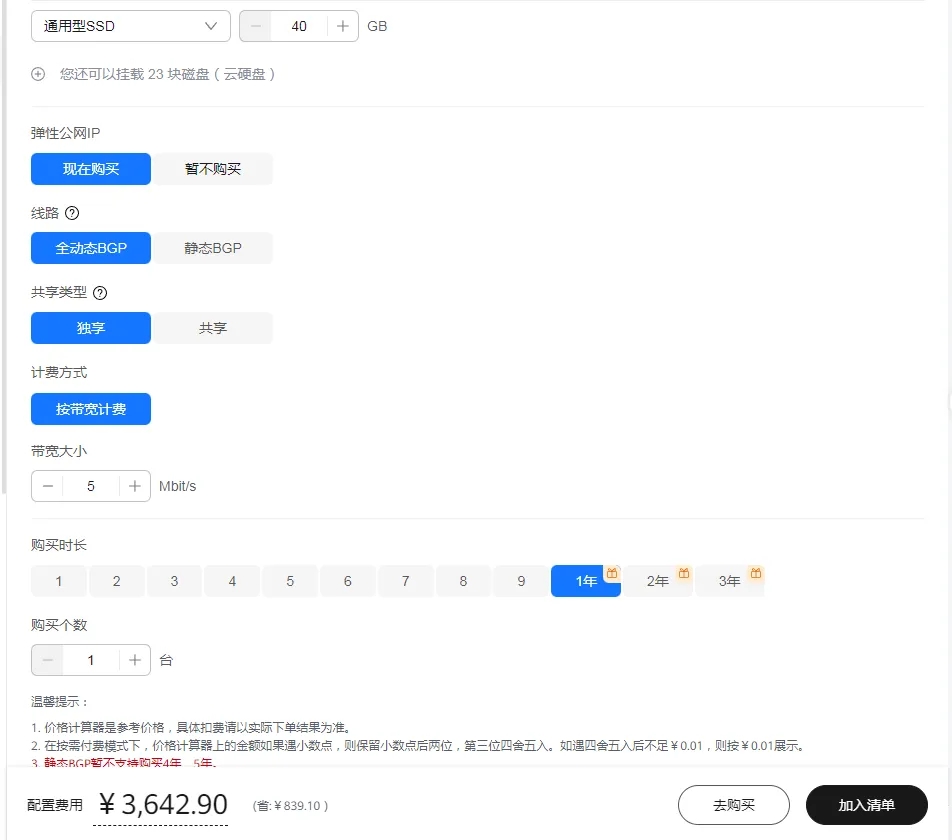Click plus icon to attach another disk
This screenshot has height=840, width=952.
37,74
